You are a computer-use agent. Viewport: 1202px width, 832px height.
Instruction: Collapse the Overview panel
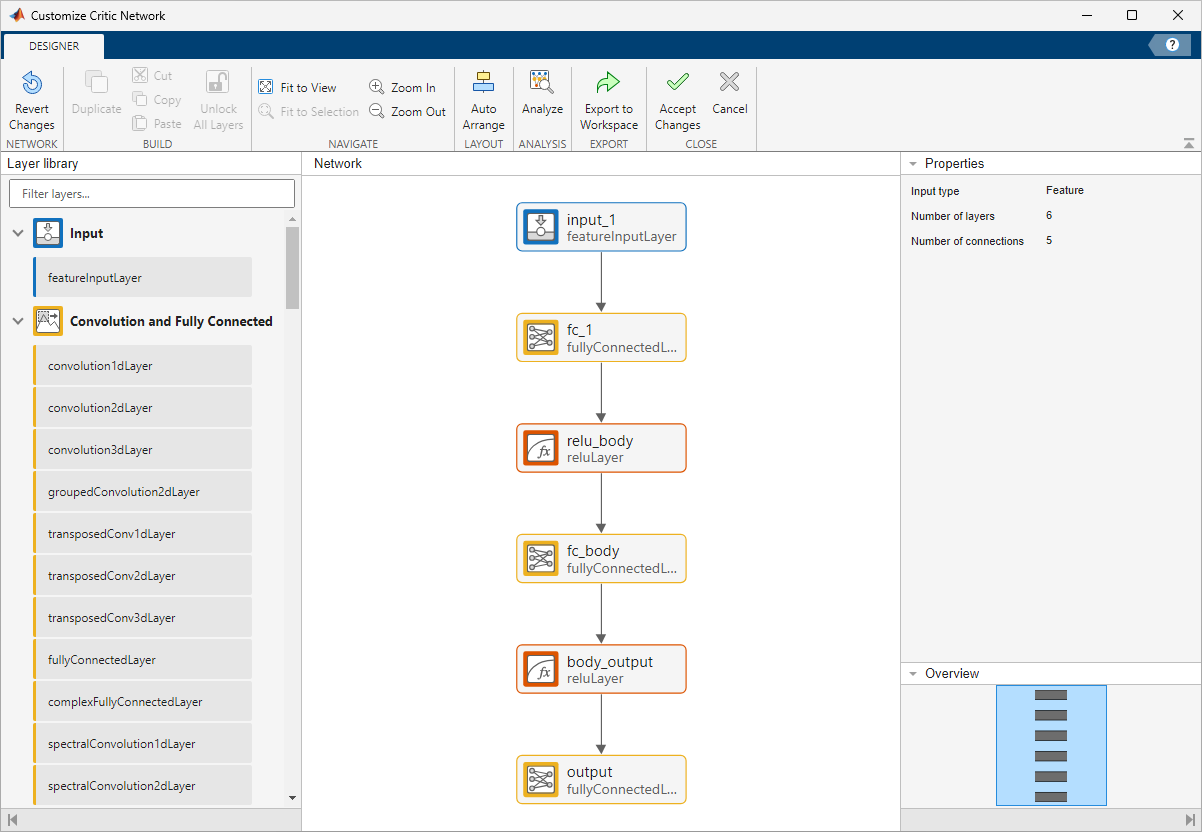[913, 674]
